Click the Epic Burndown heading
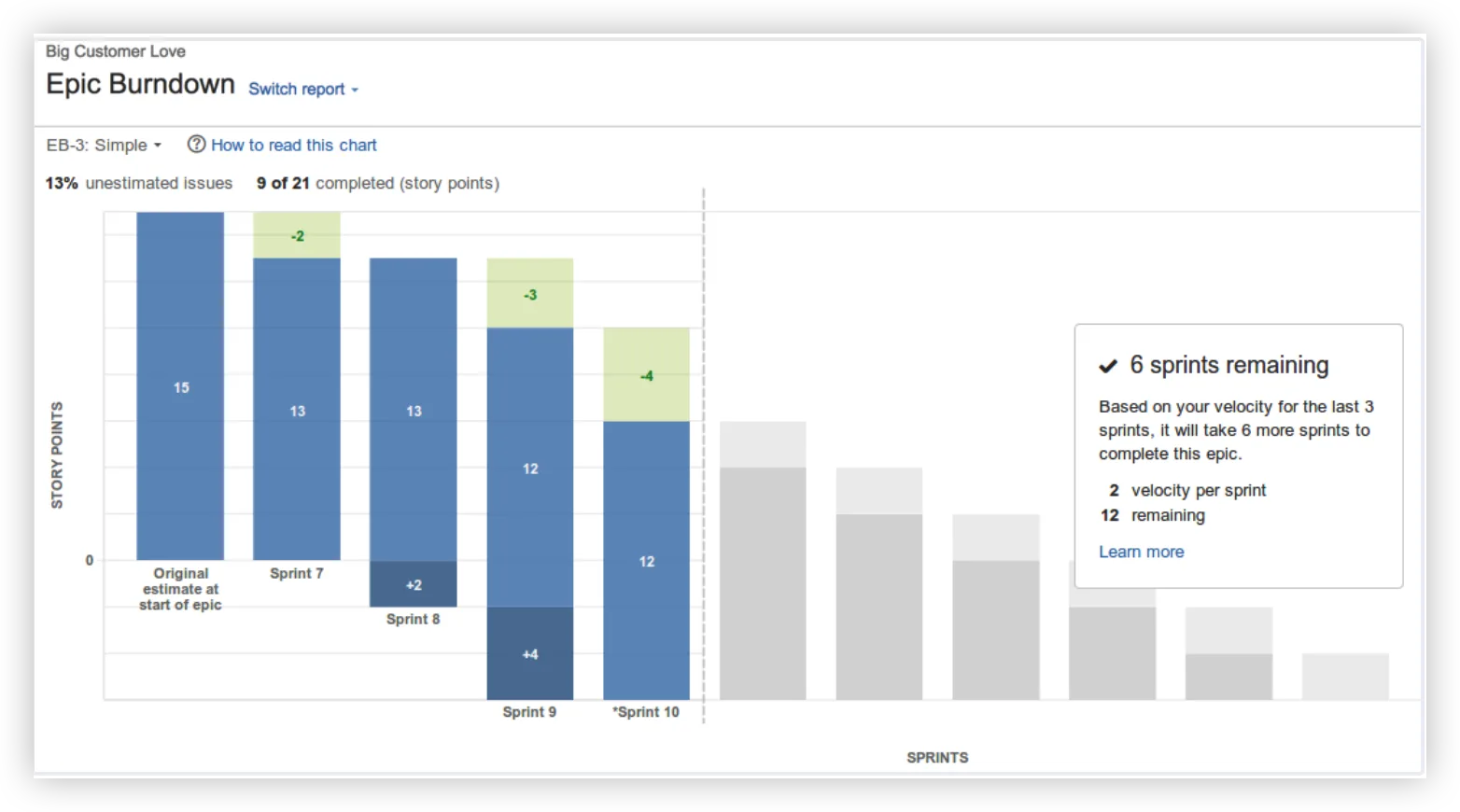The width and height of the screenshot is (1460, 812). 140,84
